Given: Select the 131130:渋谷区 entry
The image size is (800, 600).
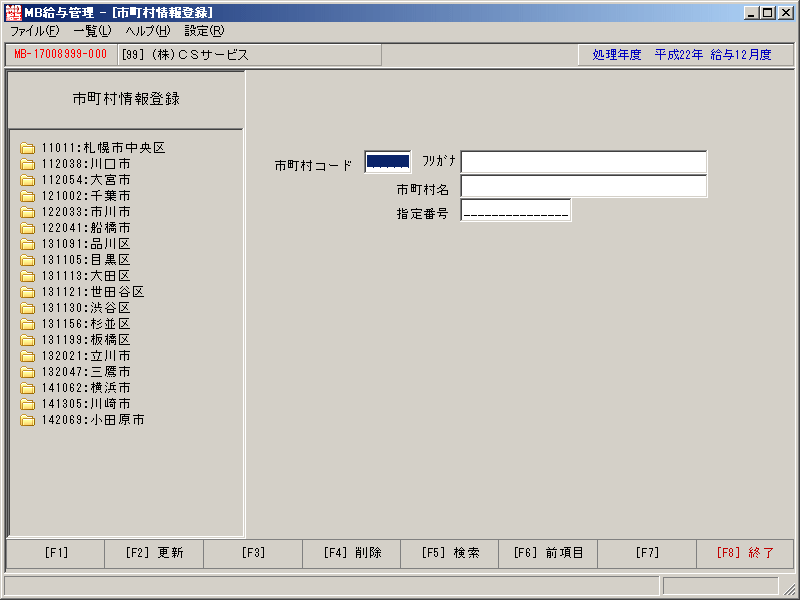Looking at the screenshot, I should pyautogui.click(x=86, y=308).
